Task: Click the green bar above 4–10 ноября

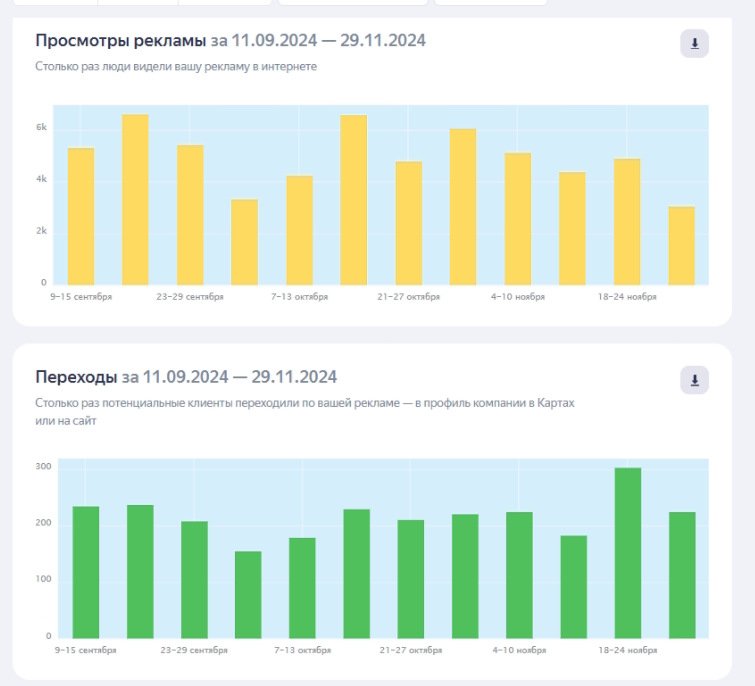Action: click(x=520, y=575)
